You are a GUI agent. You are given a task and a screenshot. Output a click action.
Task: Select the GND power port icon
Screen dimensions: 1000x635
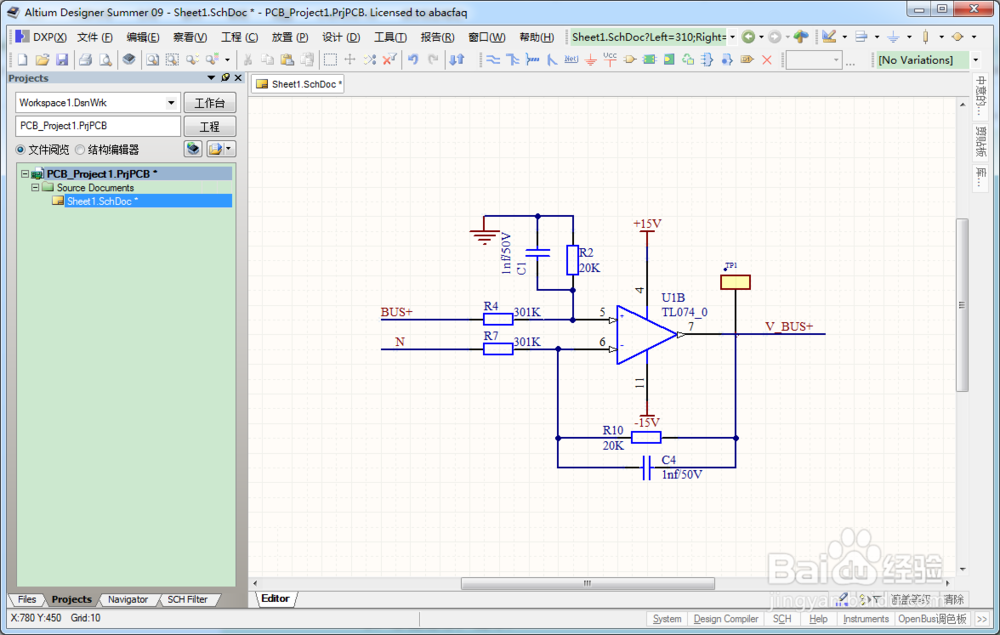[591, 60]
